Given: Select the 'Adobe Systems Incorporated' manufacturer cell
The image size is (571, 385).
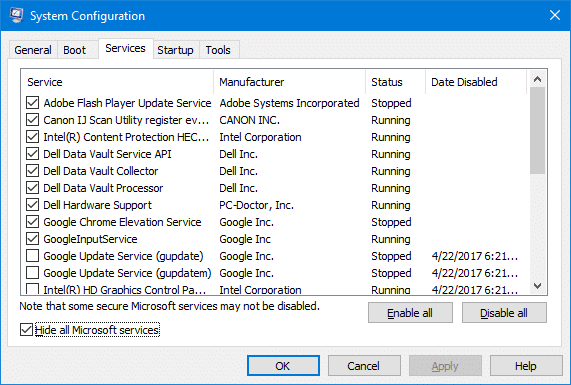Looking at the screenshot, I should click(289, 103).
